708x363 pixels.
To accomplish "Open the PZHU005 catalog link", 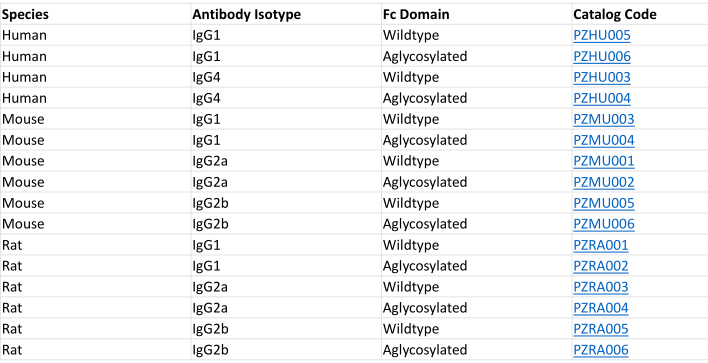I will tap(602, 35).
